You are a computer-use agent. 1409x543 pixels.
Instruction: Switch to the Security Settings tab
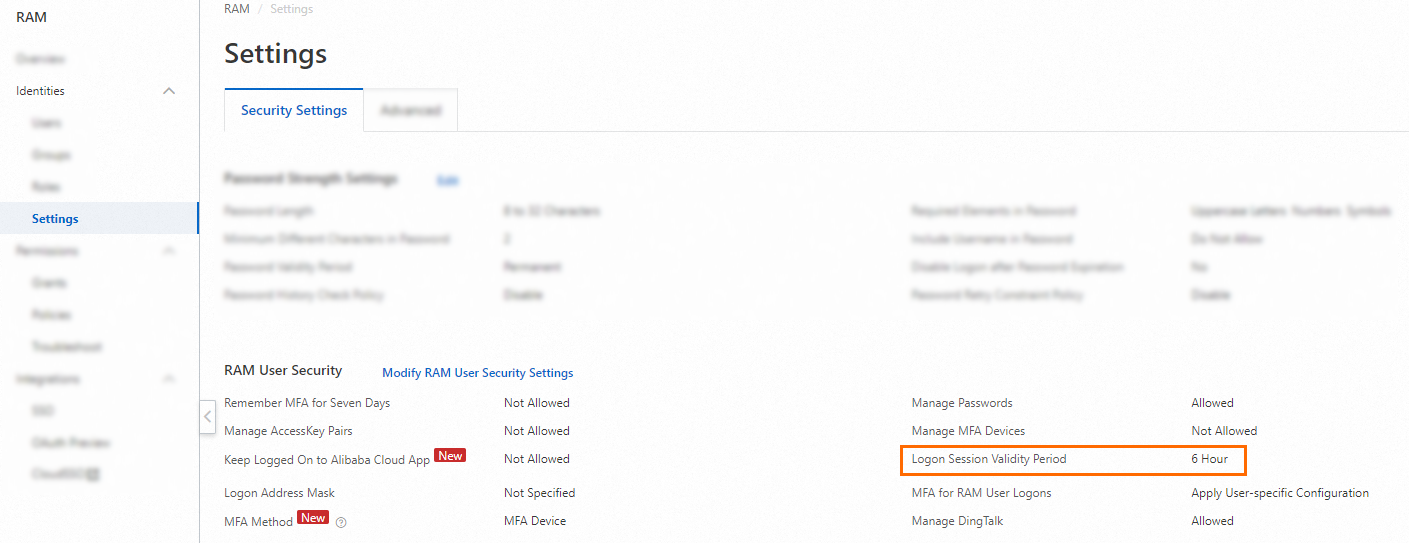[294, 111]
